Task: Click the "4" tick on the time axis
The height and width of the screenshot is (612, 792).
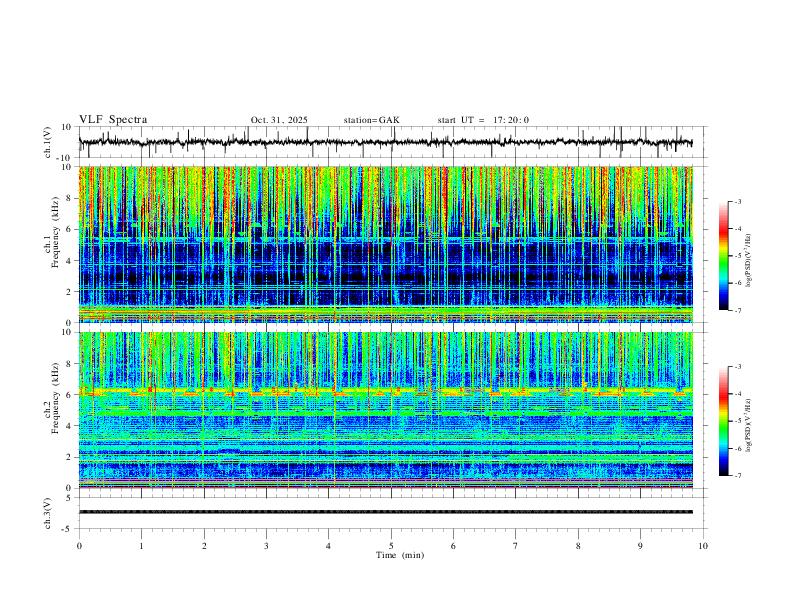Action: (329, 546)
